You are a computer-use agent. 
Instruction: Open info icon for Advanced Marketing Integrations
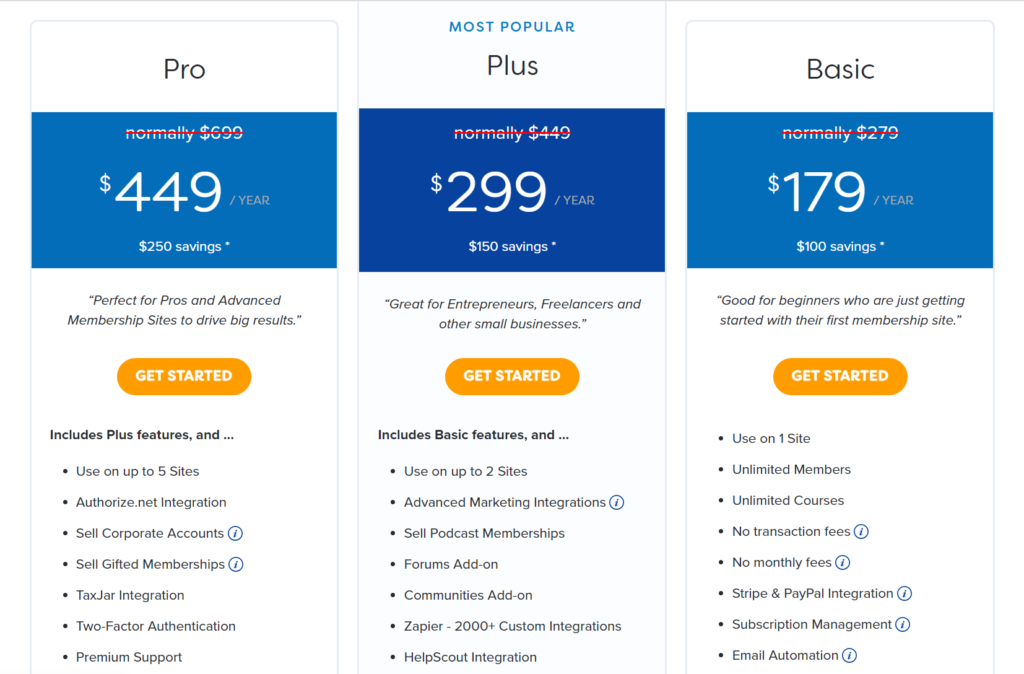pos(616,502)
